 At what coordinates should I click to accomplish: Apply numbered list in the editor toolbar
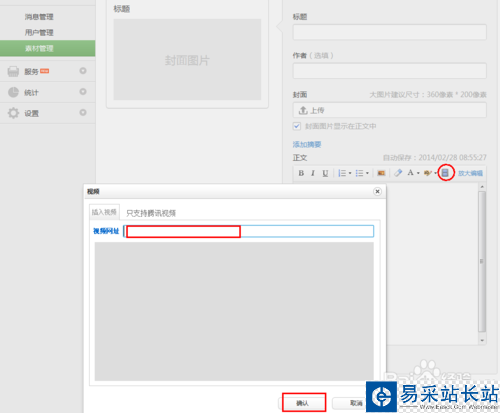click(342, 173)
